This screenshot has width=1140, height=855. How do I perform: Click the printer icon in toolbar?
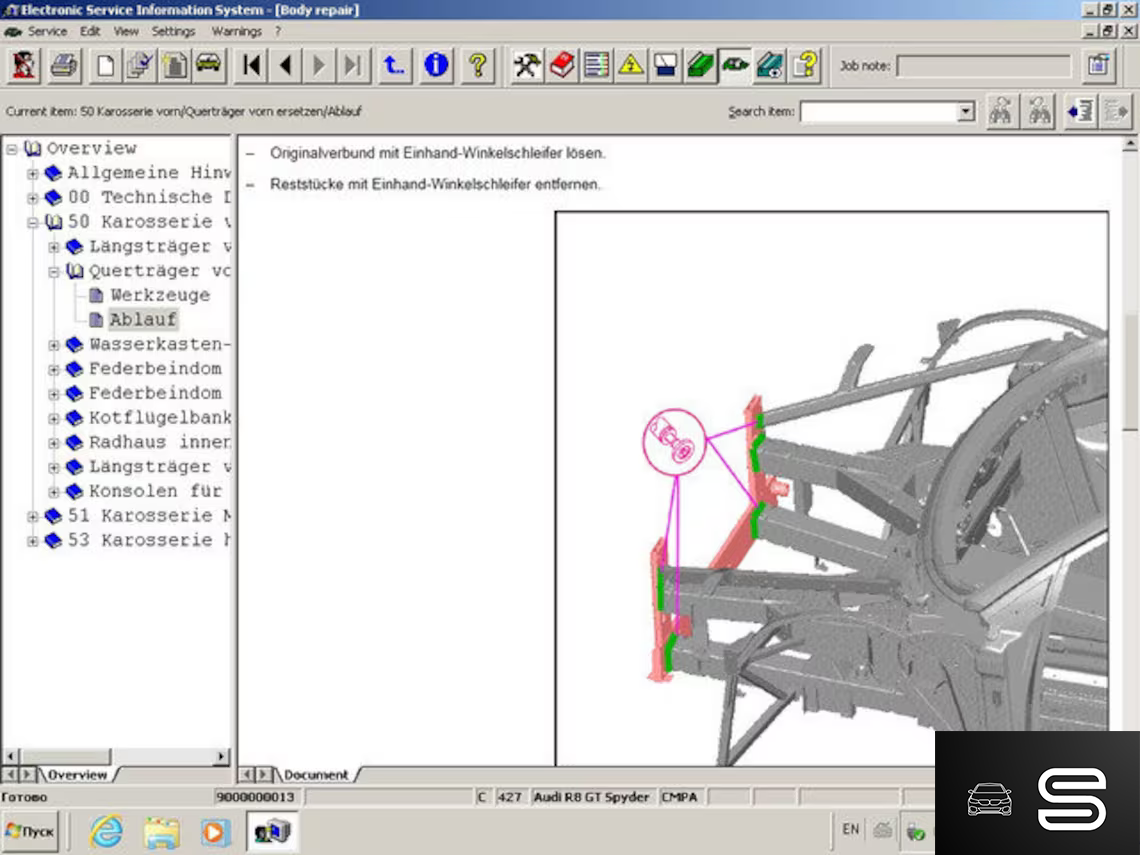click(64, 66)
